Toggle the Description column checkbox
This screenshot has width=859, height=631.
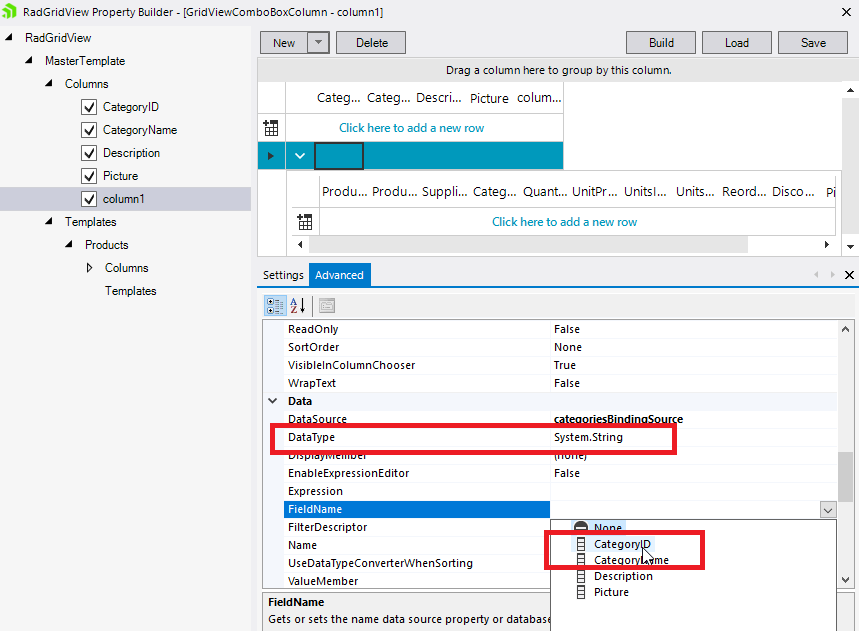89,153
